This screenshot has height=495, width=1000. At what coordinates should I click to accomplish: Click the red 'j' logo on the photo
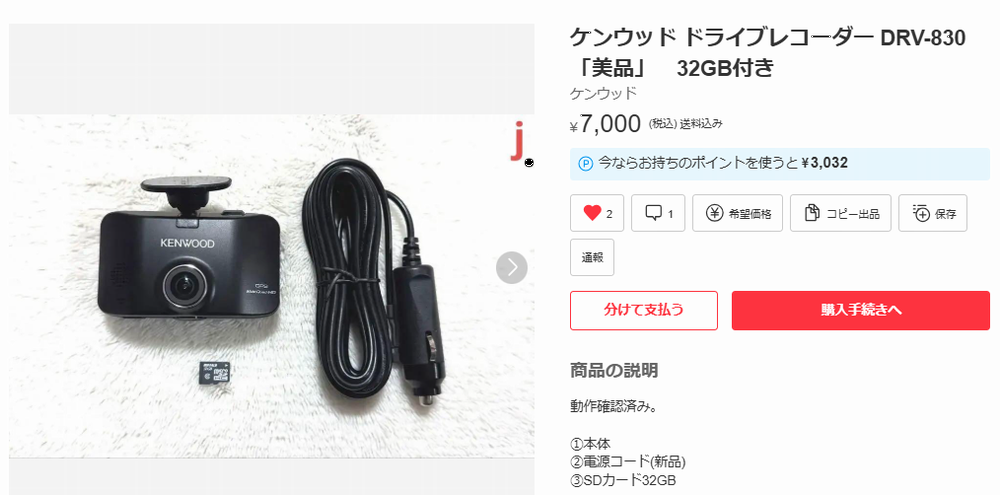(520, 140)
